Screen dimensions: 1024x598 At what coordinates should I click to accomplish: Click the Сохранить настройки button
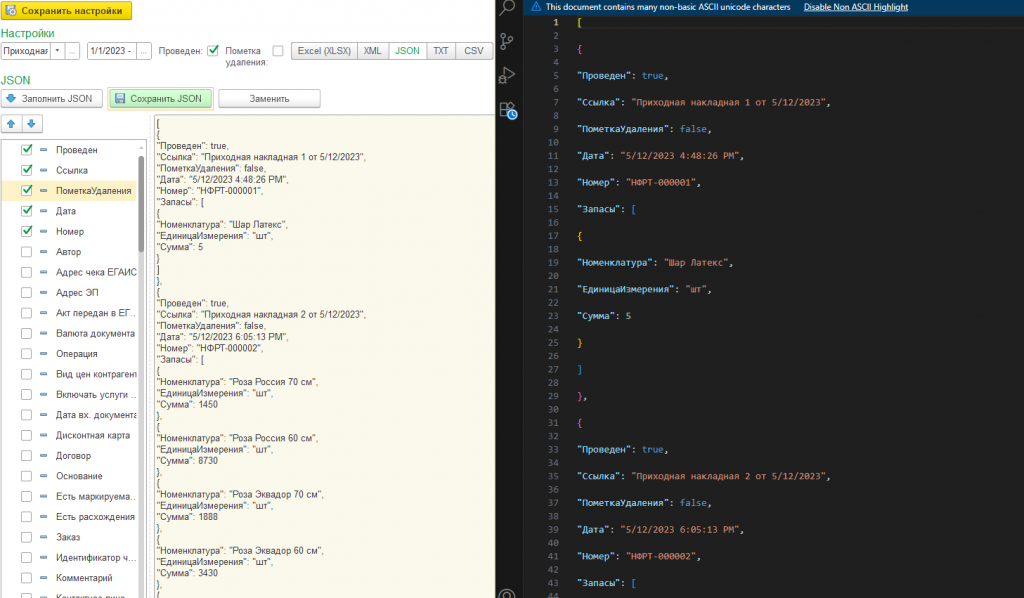[x=67, y=11]
